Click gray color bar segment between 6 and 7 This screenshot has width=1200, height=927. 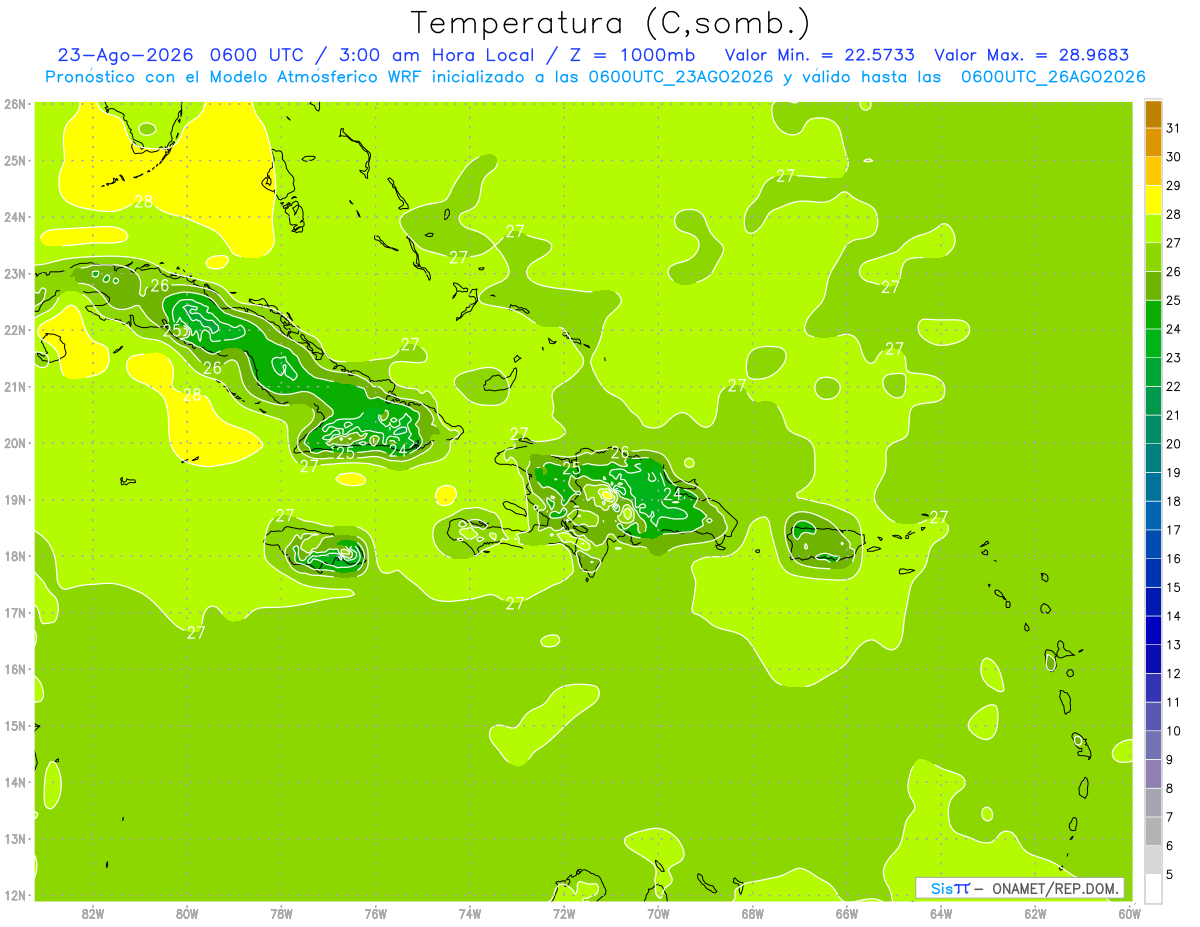click(x=1153, y=831)
